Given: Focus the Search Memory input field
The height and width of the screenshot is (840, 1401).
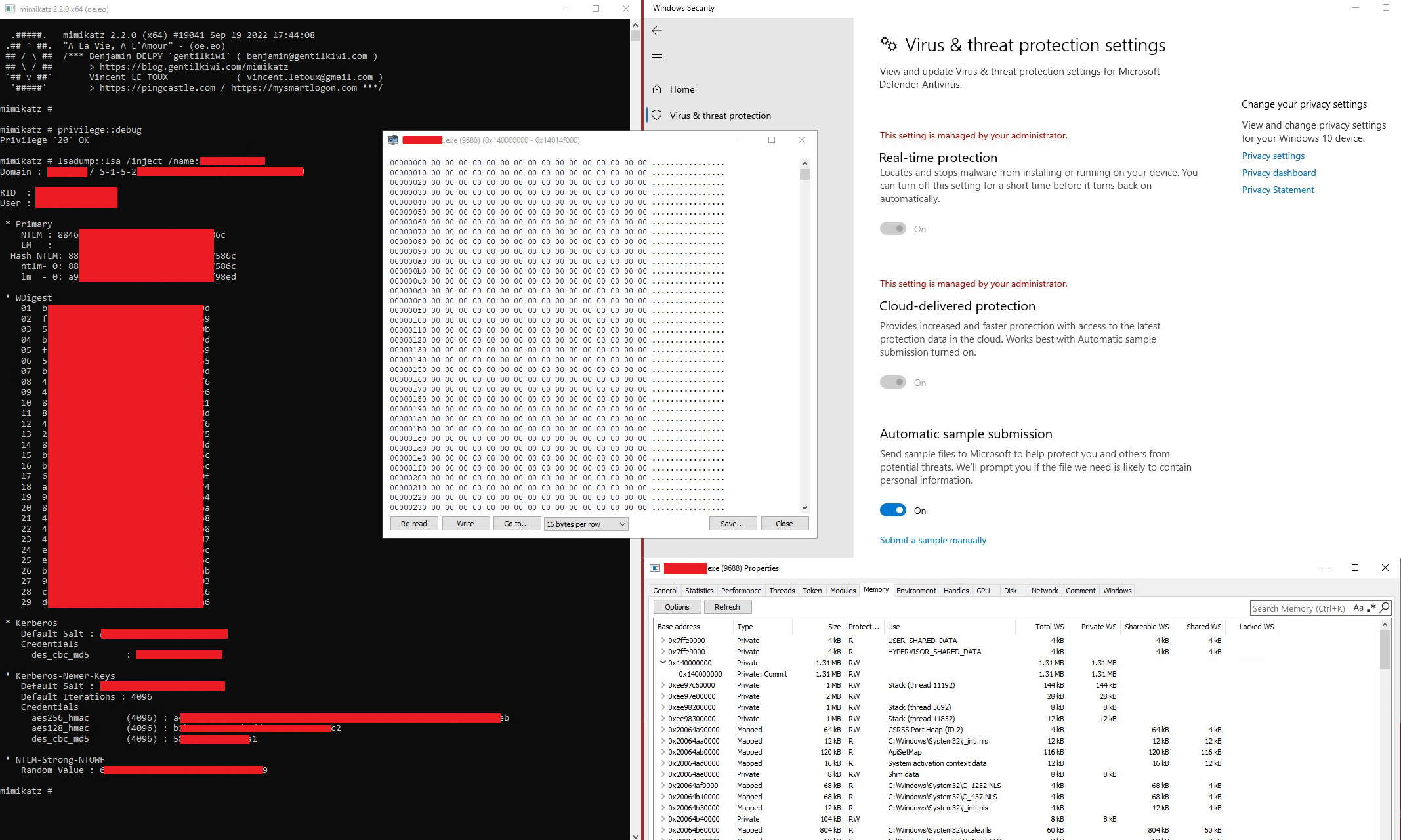Looking at the screenshot, I should pyautogui.click(x=1299, y=608).
